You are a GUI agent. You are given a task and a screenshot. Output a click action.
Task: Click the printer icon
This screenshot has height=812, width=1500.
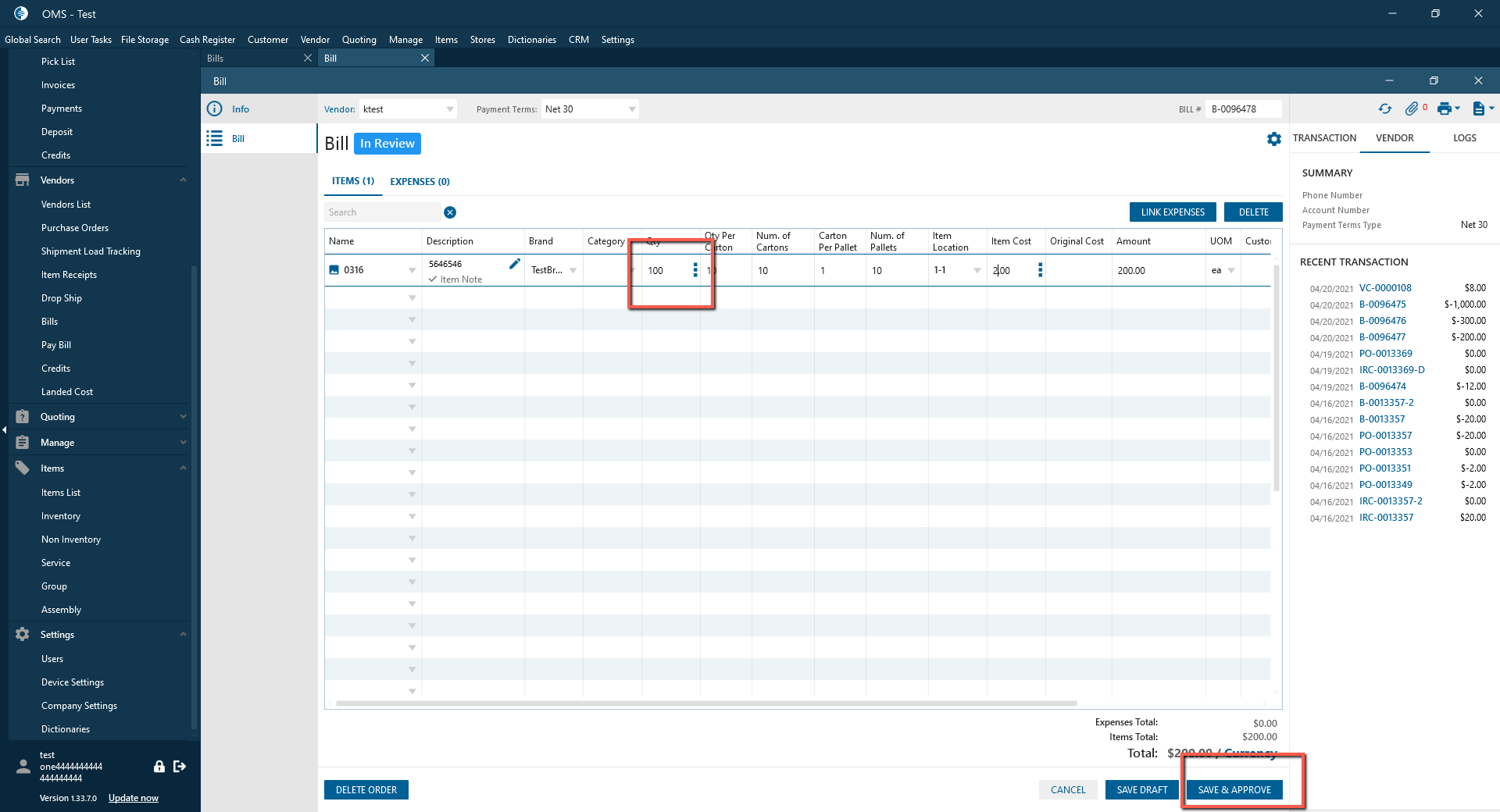click(1444, 109)
